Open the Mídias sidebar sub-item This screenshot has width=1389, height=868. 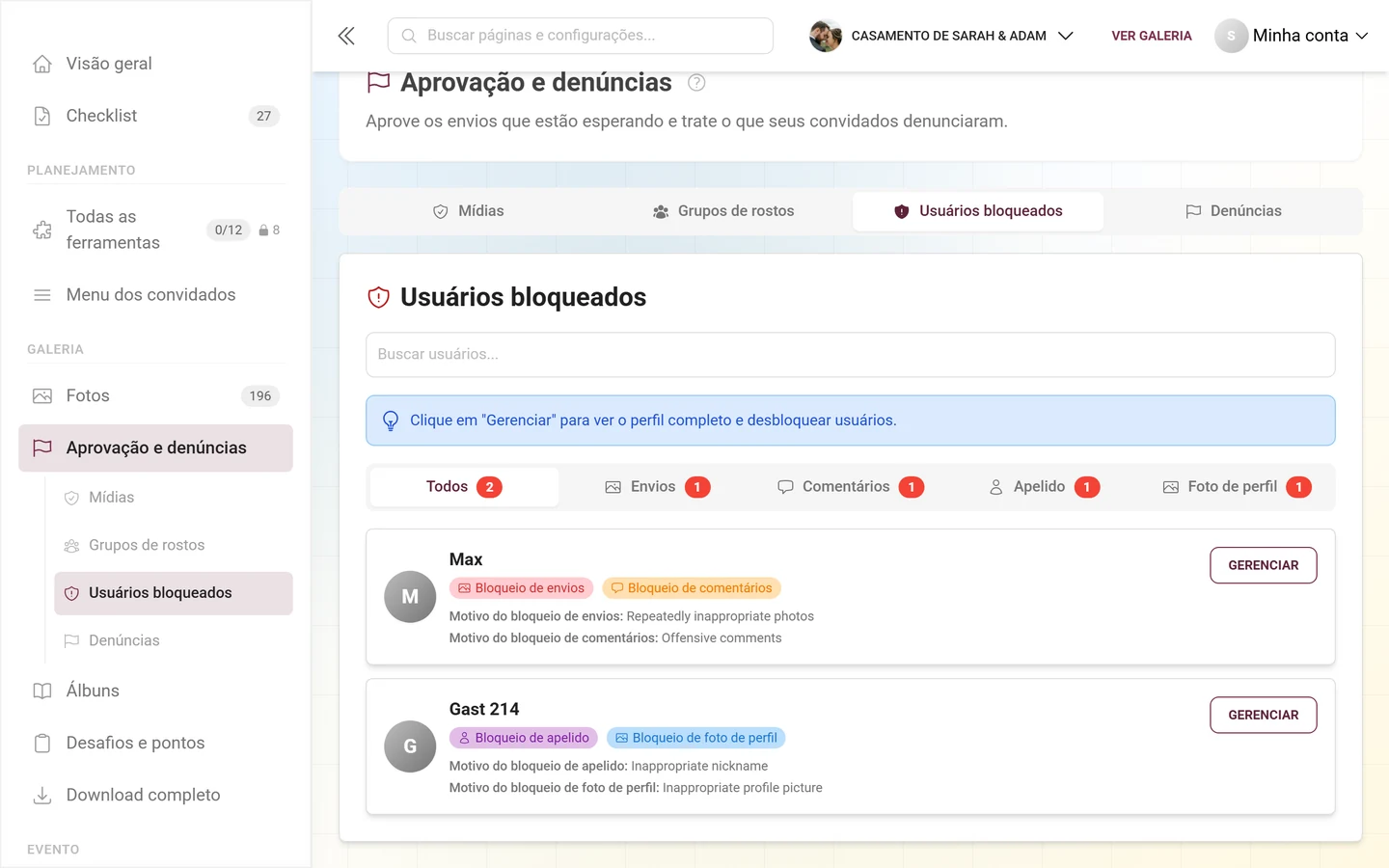tap(174, 498)
